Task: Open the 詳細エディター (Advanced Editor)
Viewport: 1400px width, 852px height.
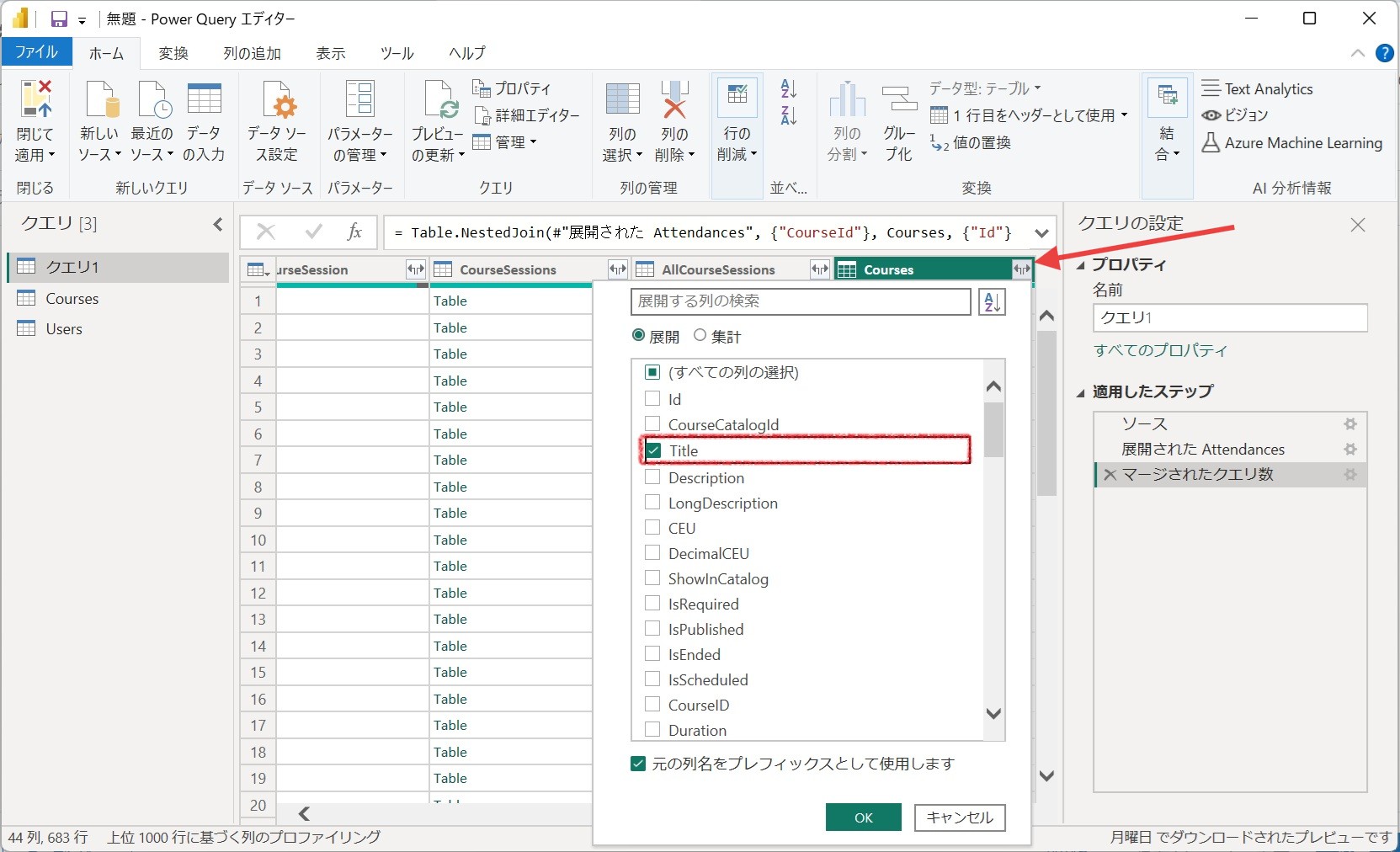Action: (x=528, y=115)
